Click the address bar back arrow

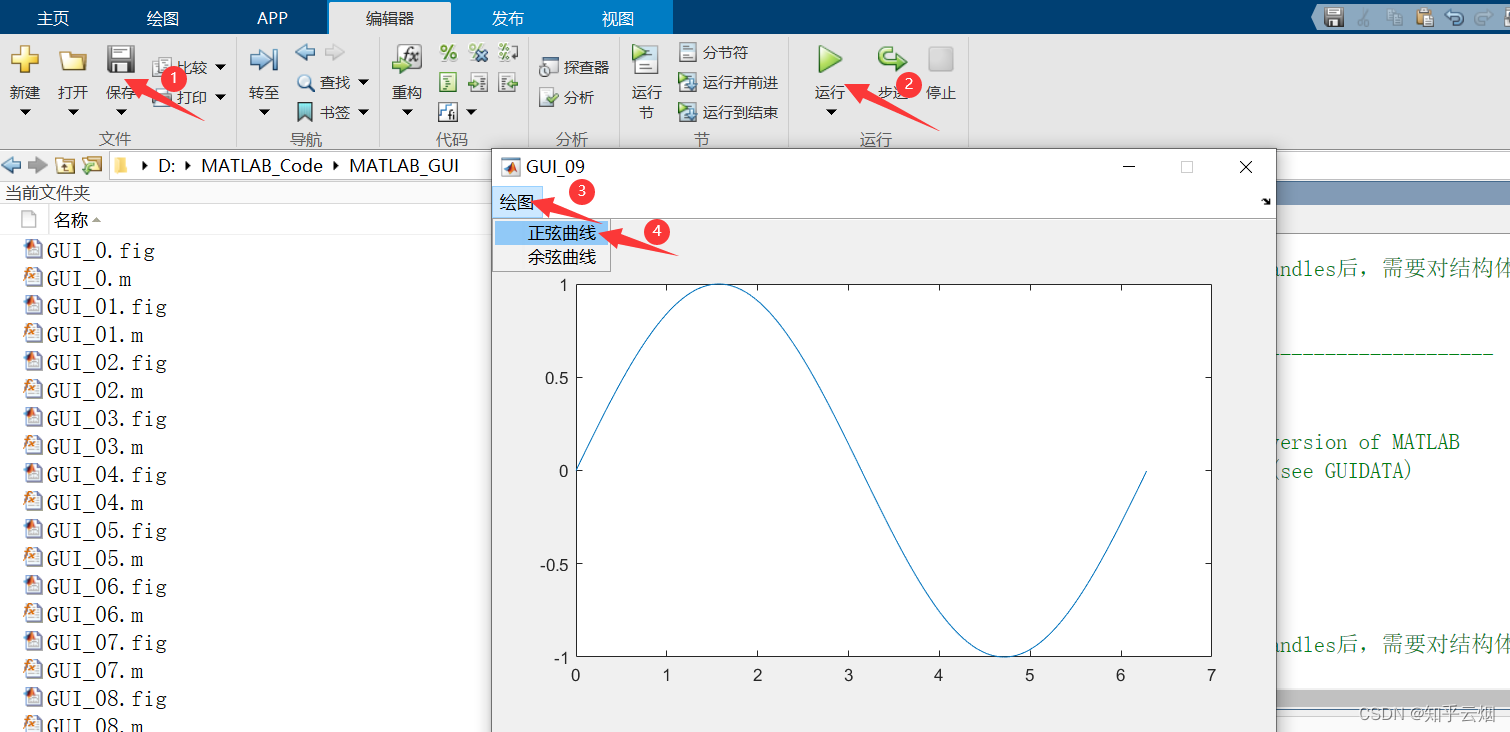click(x=11, y=165)
